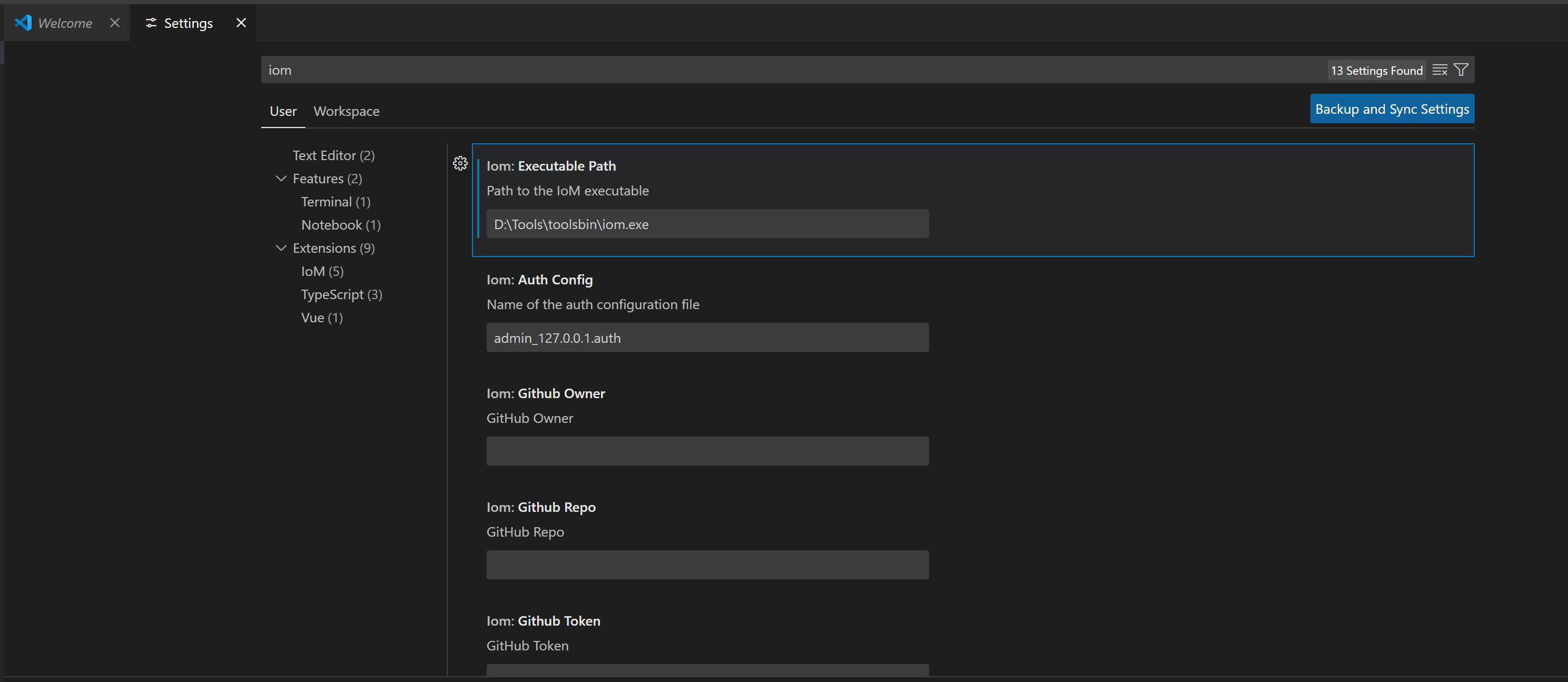Switch to Workspace settings scope
Screen dimensions: 1568x682
(x=347, y=111)
